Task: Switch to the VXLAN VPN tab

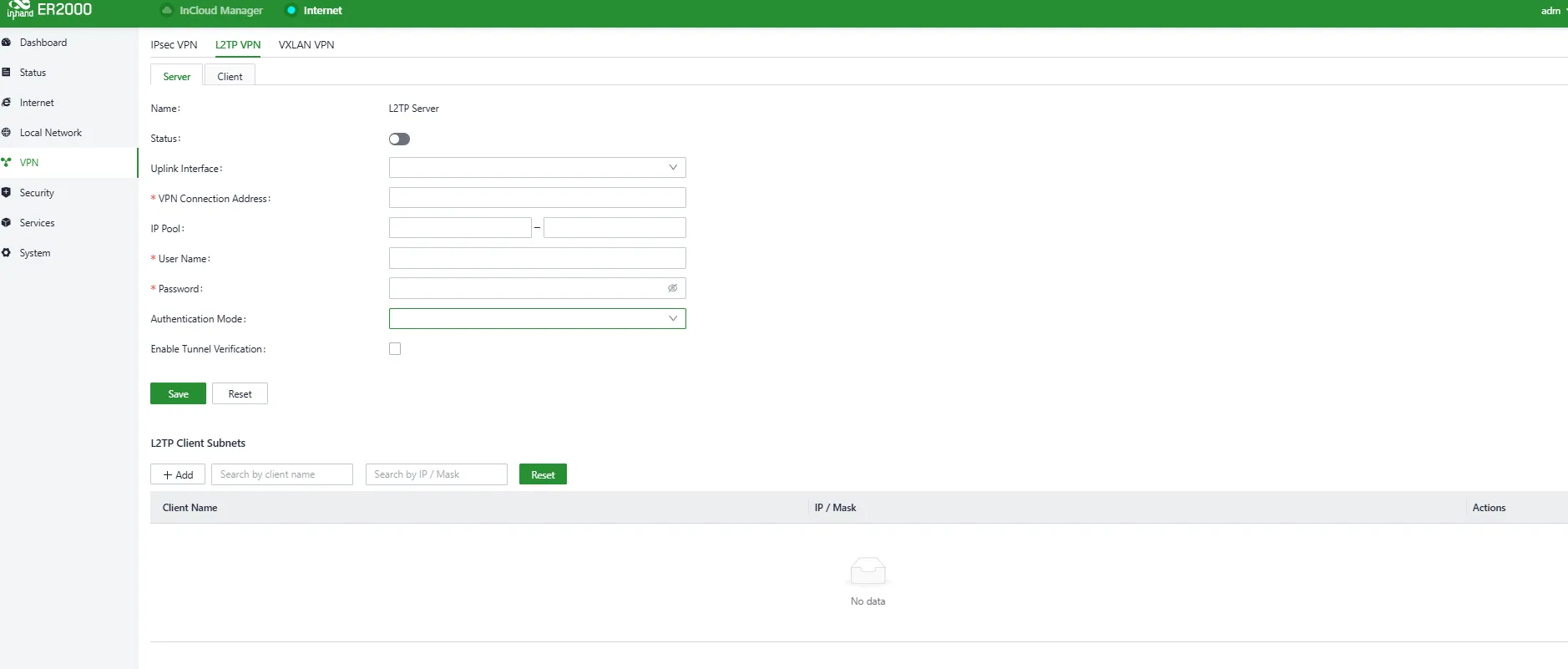Action: point(306,45)
